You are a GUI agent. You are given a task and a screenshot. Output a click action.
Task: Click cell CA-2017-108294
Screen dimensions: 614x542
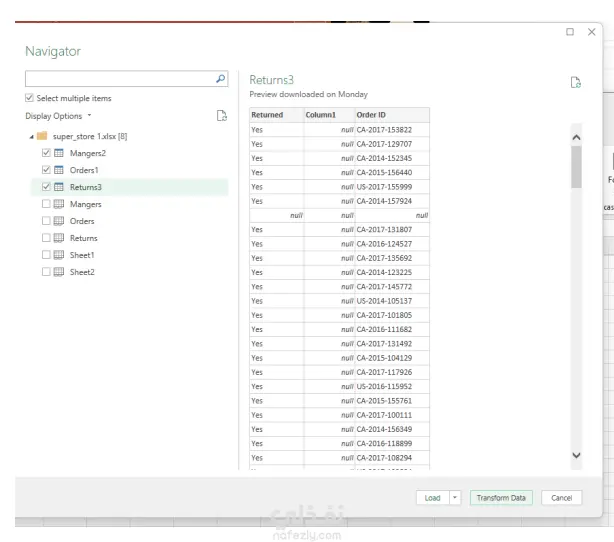392,458
